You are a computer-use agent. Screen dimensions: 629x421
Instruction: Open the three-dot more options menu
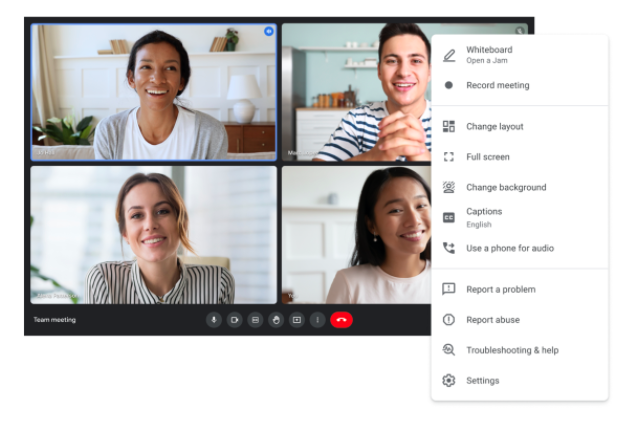(x=318, y=320)
